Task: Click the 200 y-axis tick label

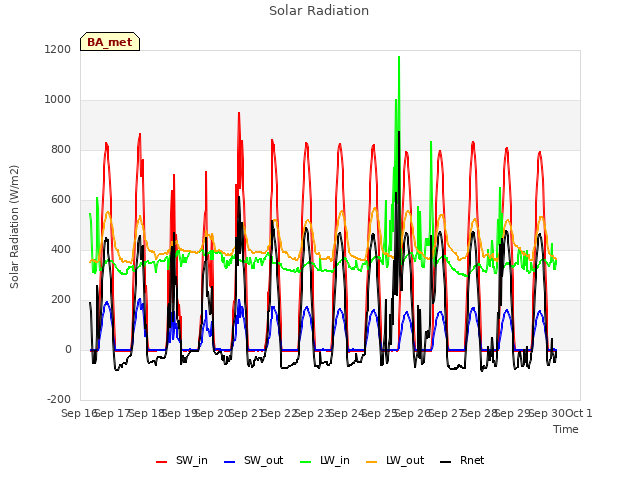Action: pyautogui.click(x=61, y=300)
